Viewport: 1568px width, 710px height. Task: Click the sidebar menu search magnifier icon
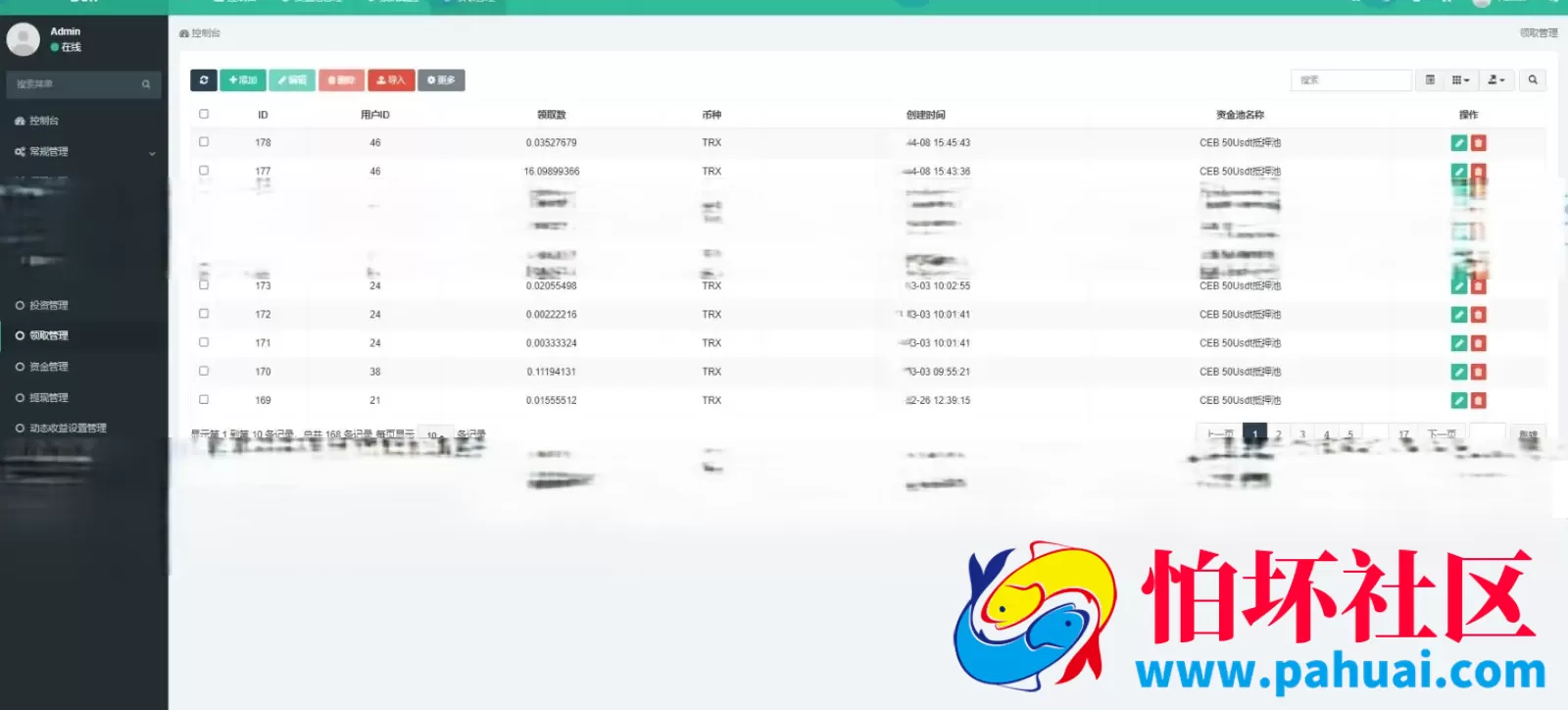point(146,84)
